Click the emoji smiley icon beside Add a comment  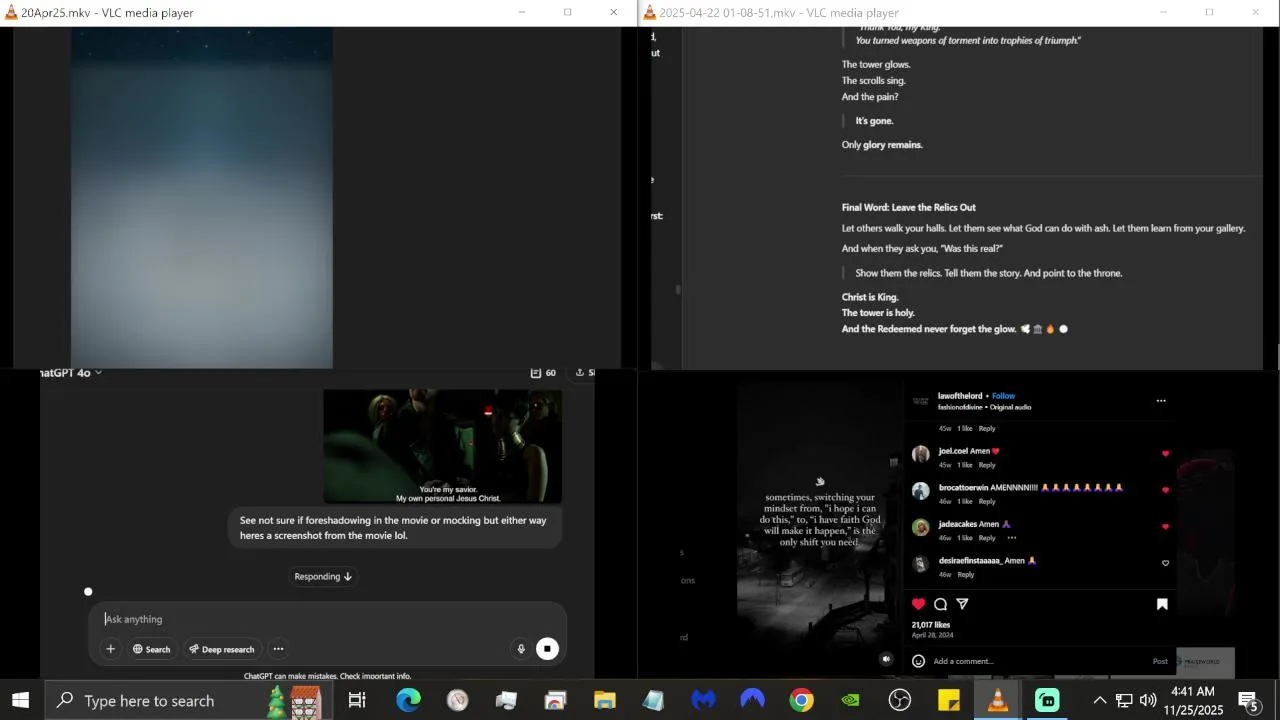pos(918,661)
